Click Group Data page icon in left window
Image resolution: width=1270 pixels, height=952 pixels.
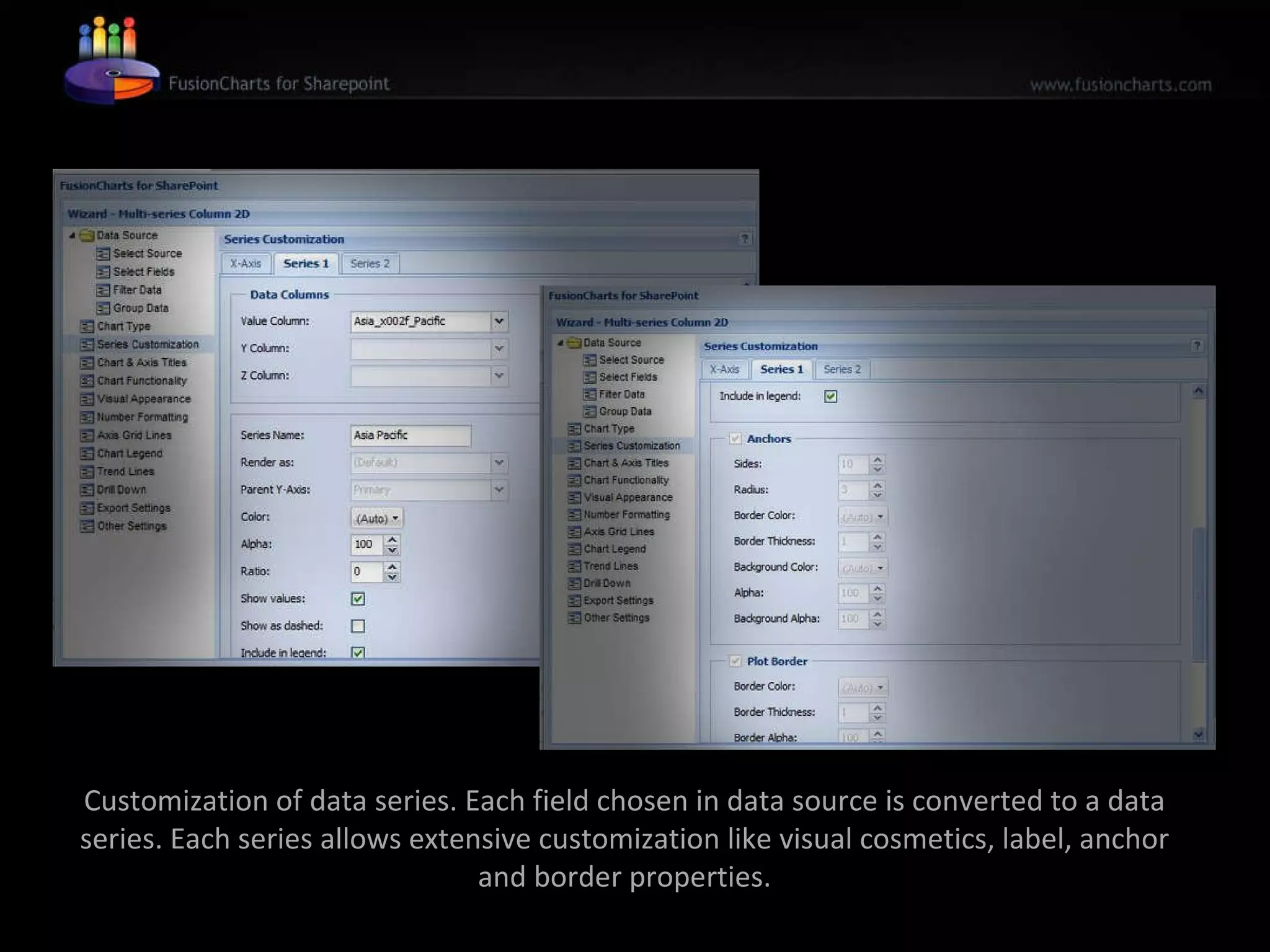(103, 308)
